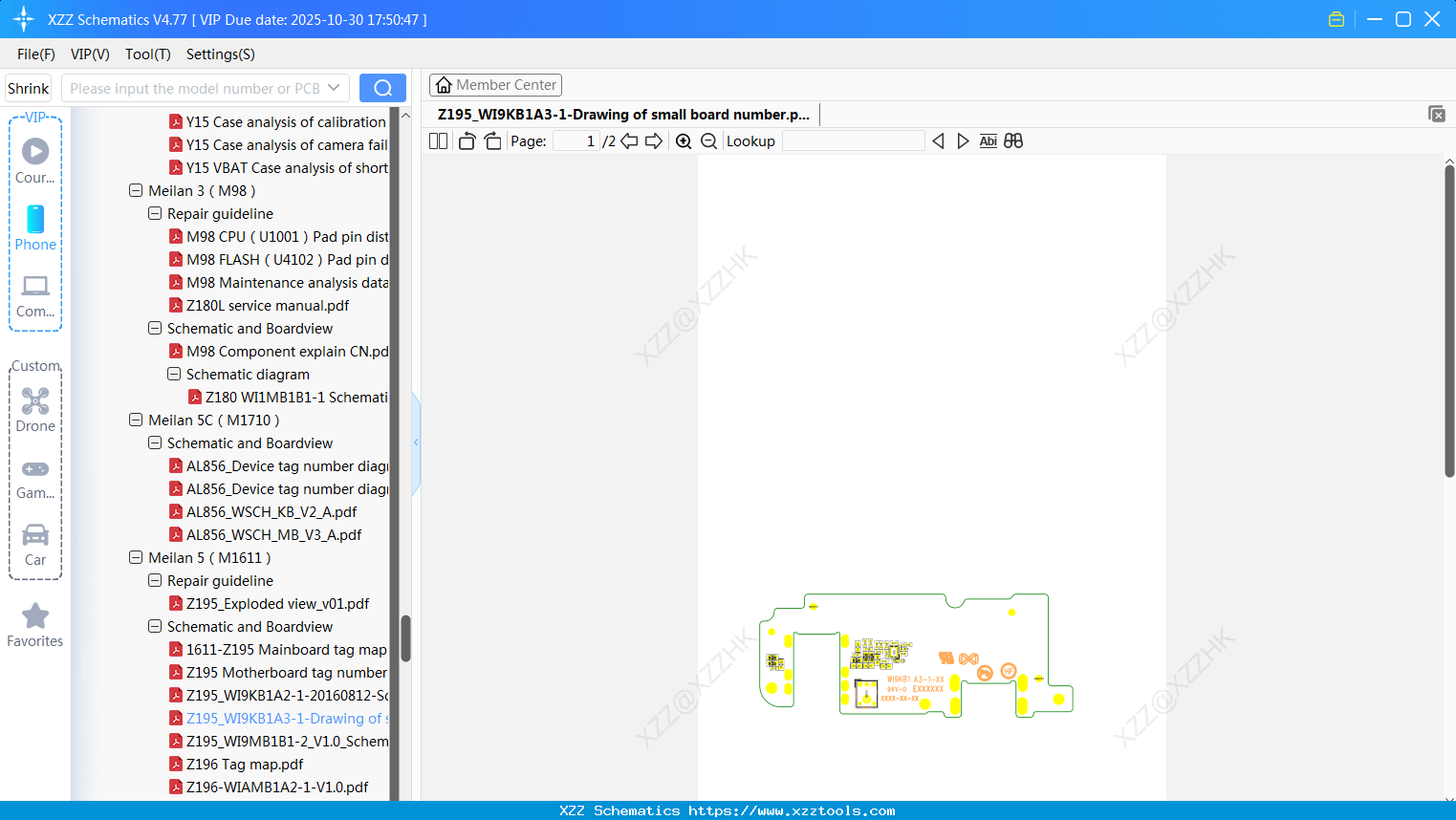This screenshot has height=820, width=1456.
Task: Zoom out of the schematic view
Action: point(708,140)
